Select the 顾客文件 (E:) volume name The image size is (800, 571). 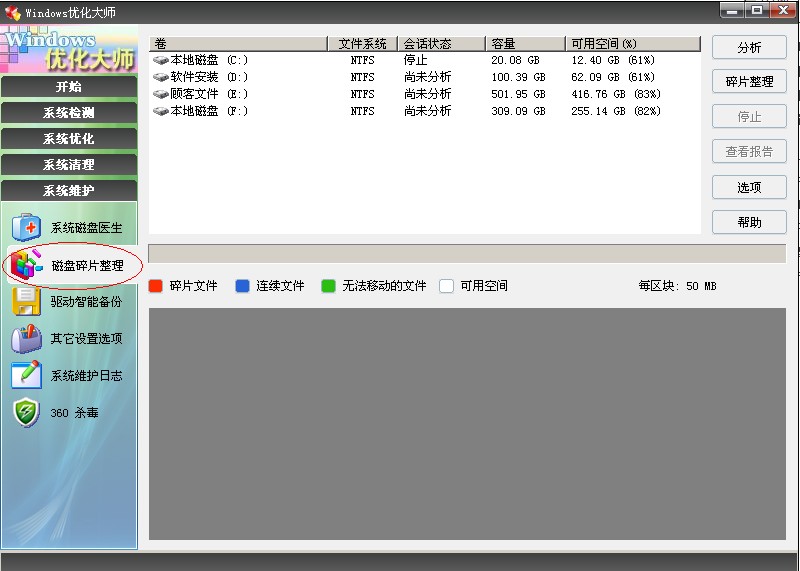click(209, 94)
